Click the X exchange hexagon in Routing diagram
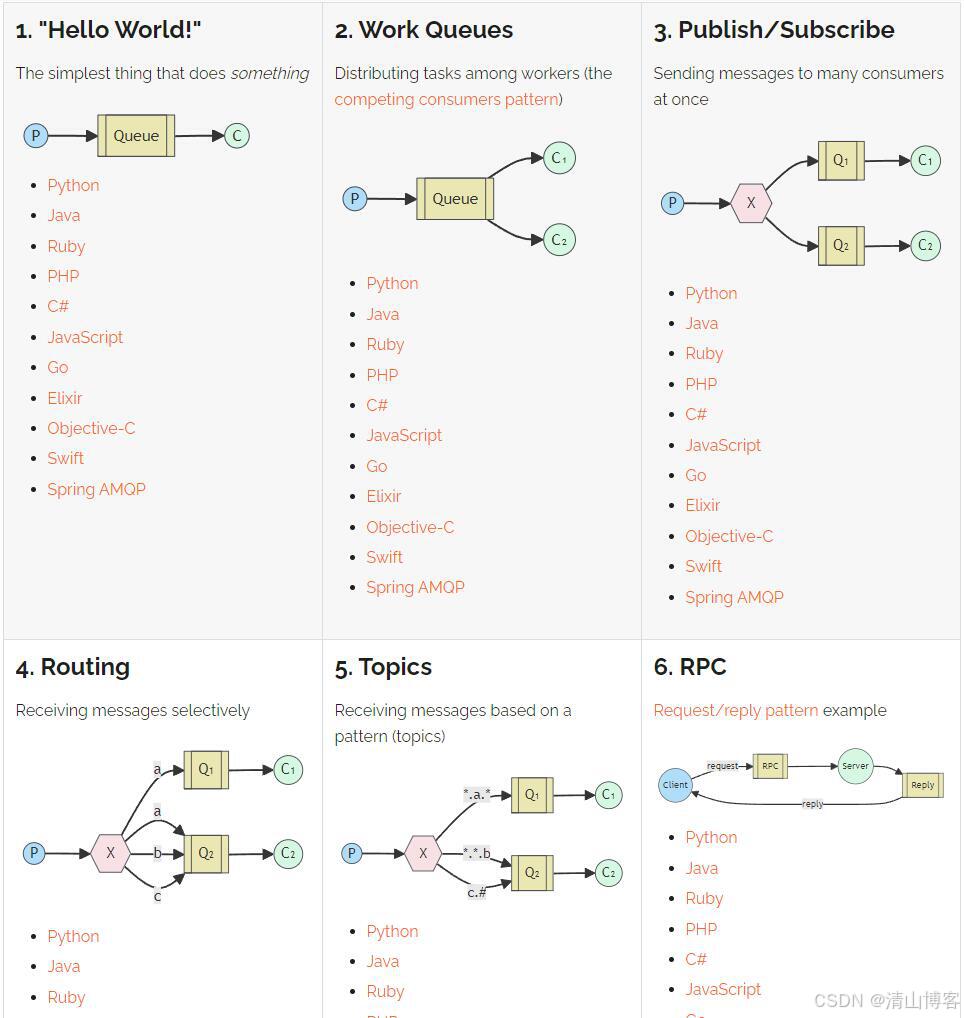Screen dimensions: 964x1018 point(111,854)
